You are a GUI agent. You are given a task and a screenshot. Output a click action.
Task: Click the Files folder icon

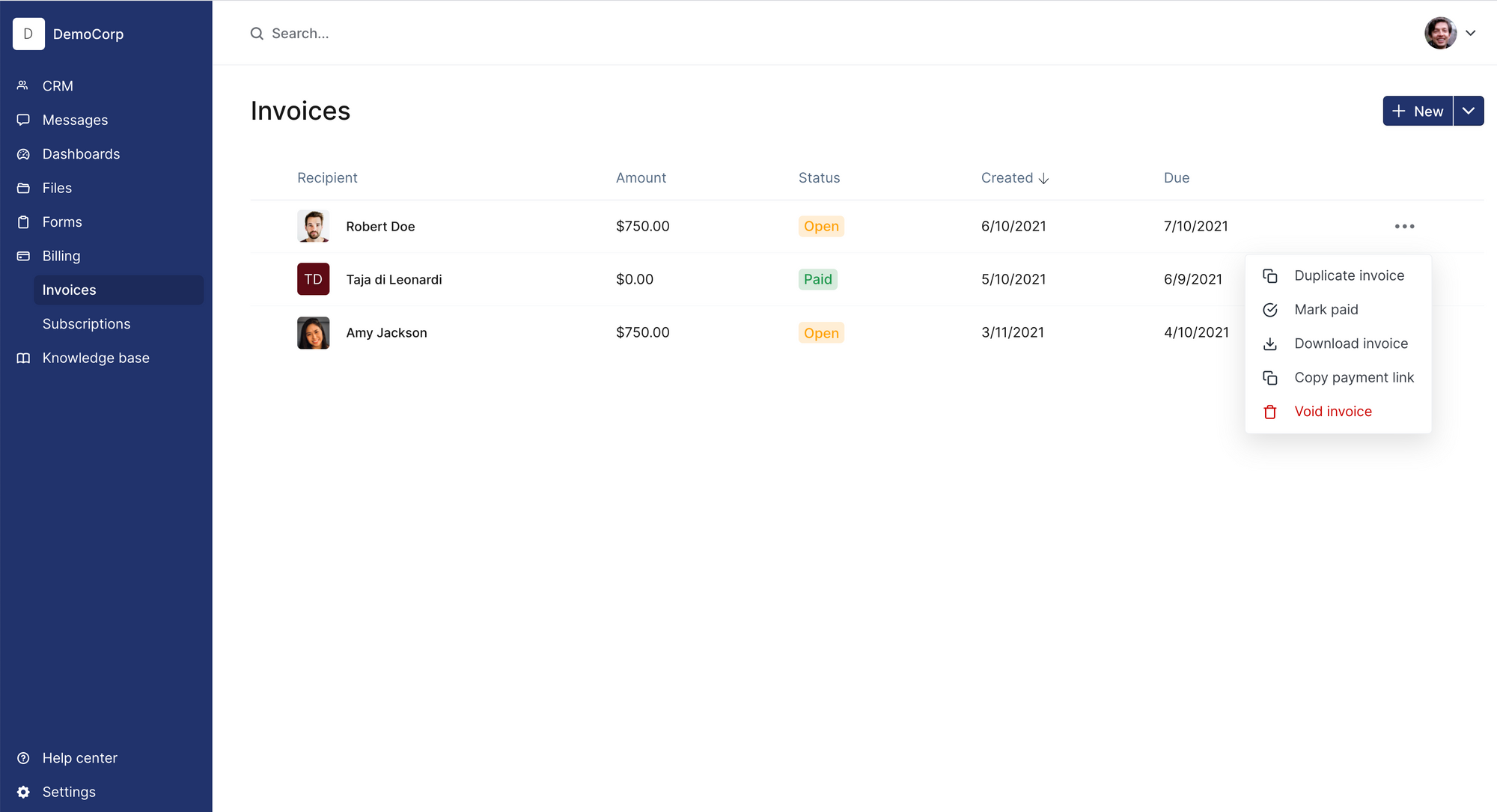[23, 188]
